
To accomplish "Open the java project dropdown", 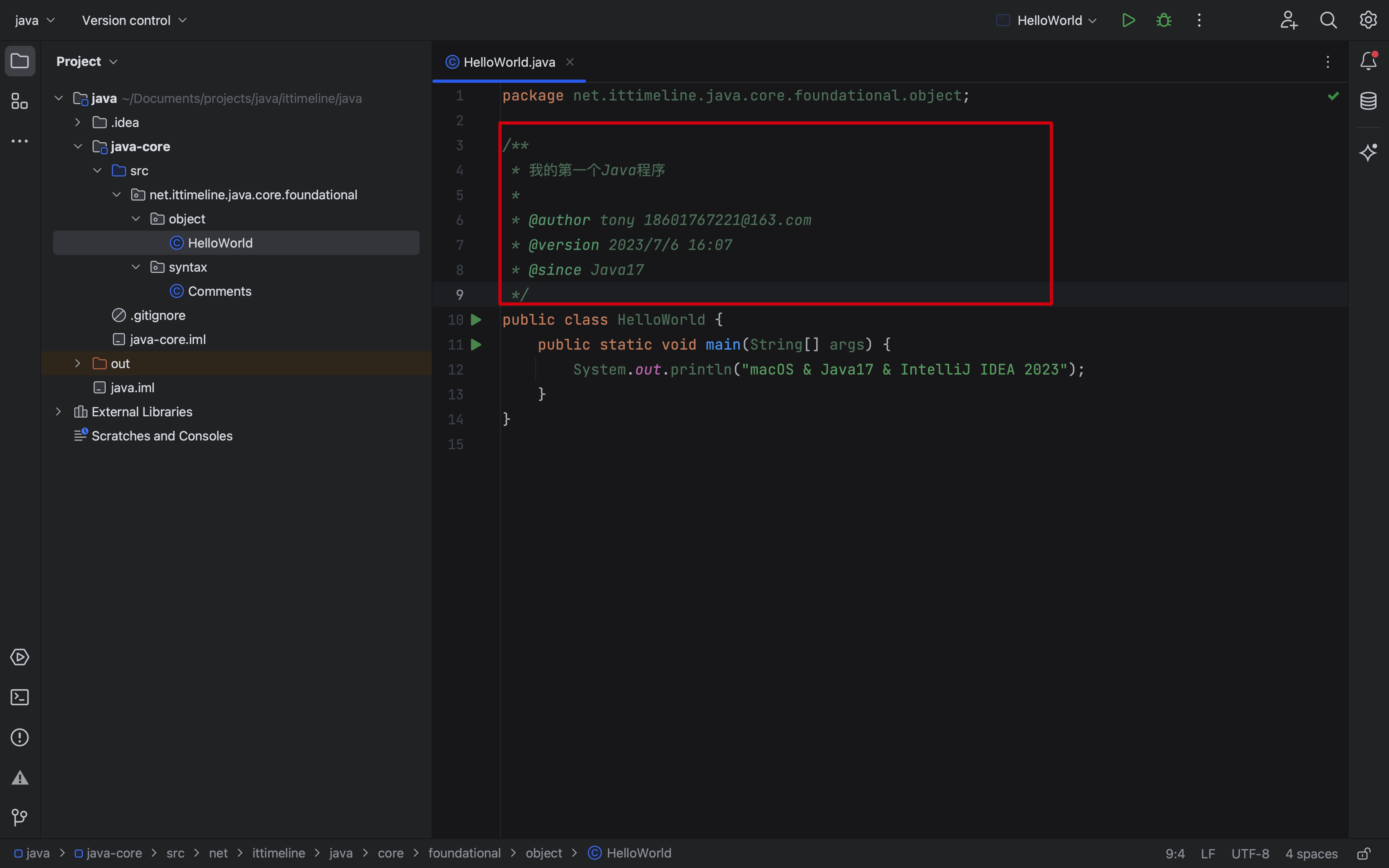I will point(35,20).
